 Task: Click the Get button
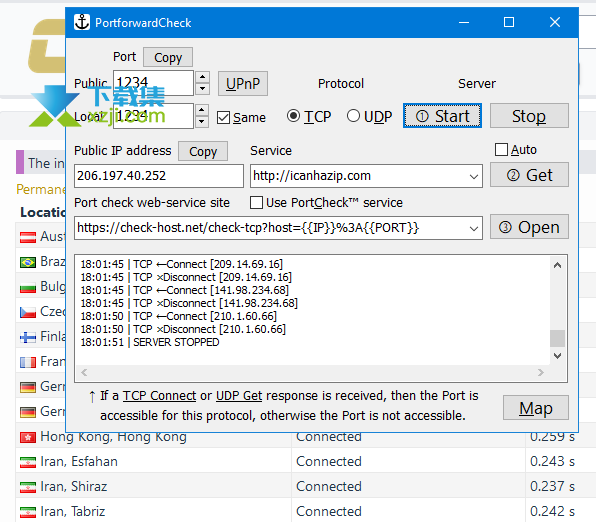(x=529, y=175)
